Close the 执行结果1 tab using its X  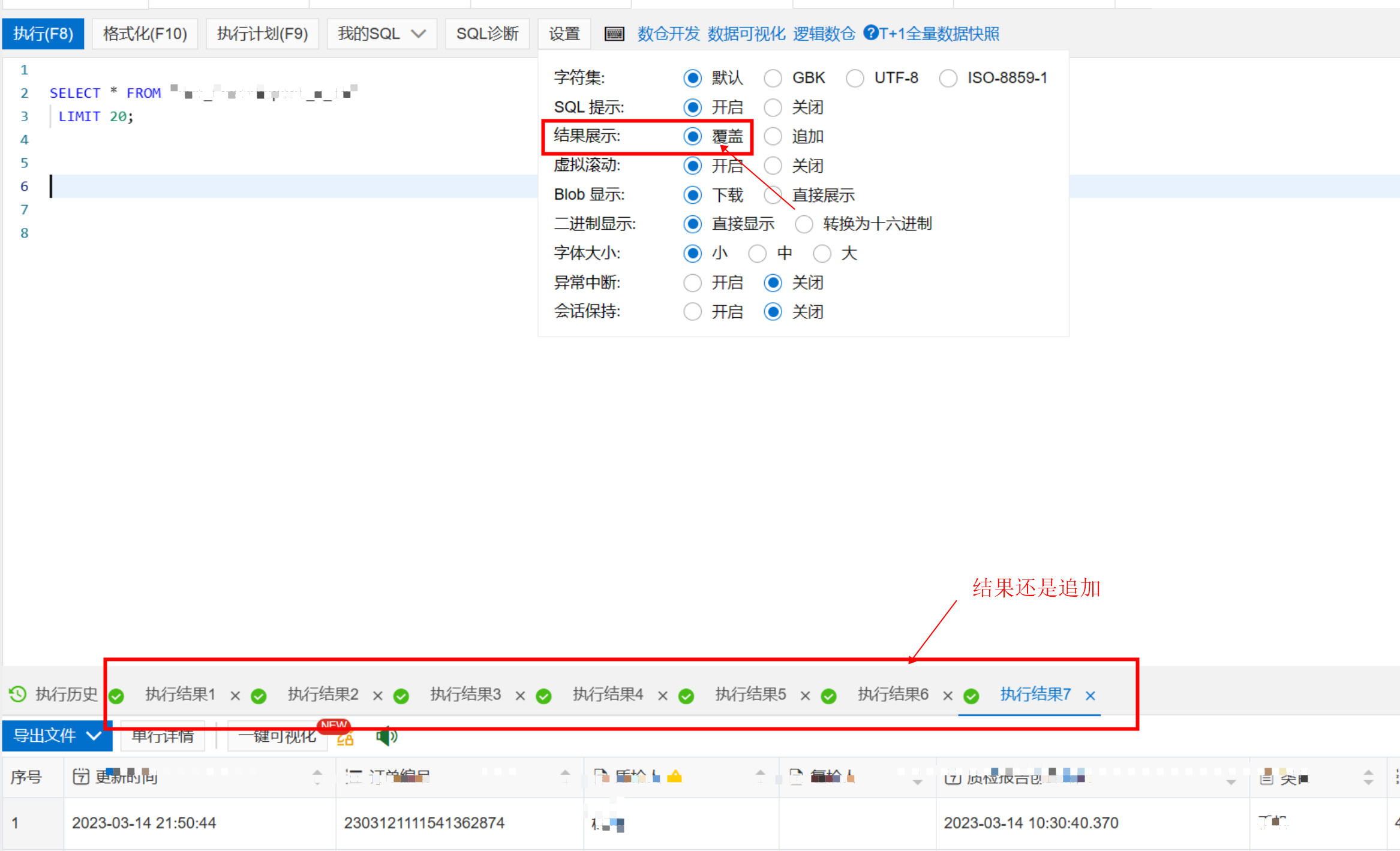235,695
